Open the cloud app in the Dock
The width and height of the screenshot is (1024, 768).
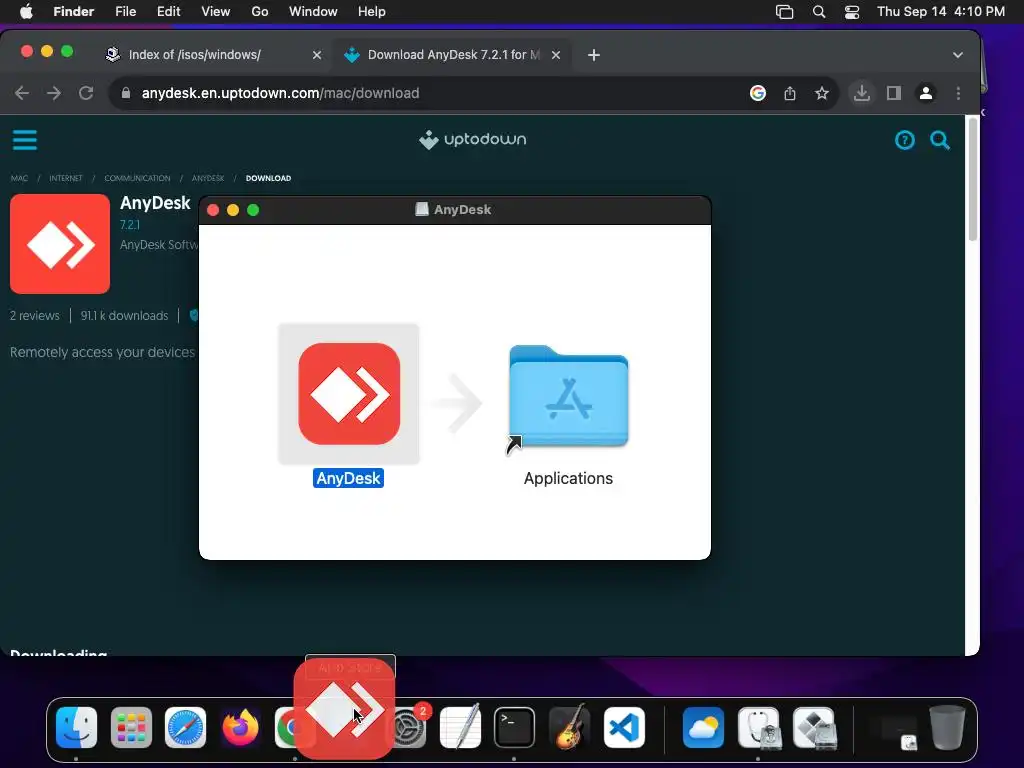[x=703, y=728]
